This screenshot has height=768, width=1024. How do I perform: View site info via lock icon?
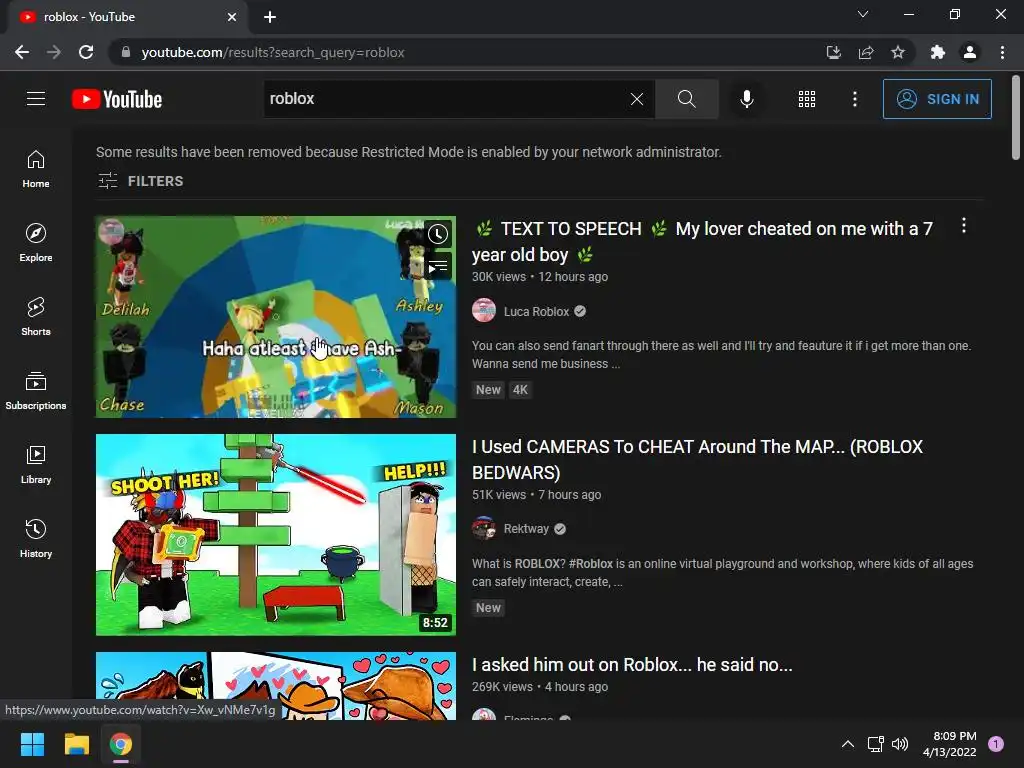click(126, 52)
